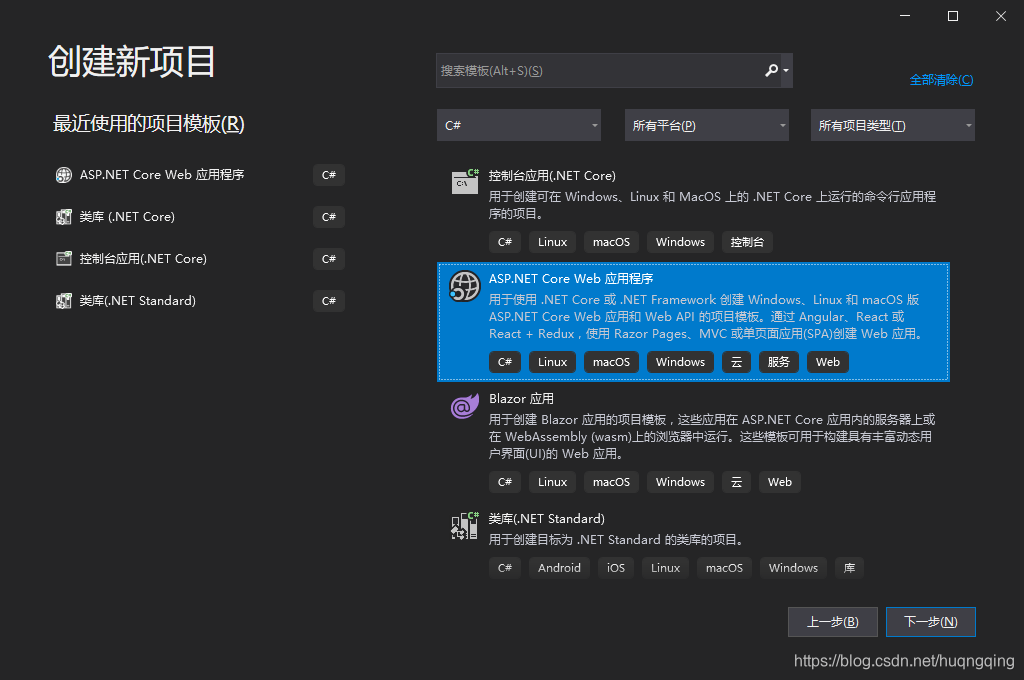Click the 最近使用的项目模板 heading
1024x680 pixels.
pos(149,123)
